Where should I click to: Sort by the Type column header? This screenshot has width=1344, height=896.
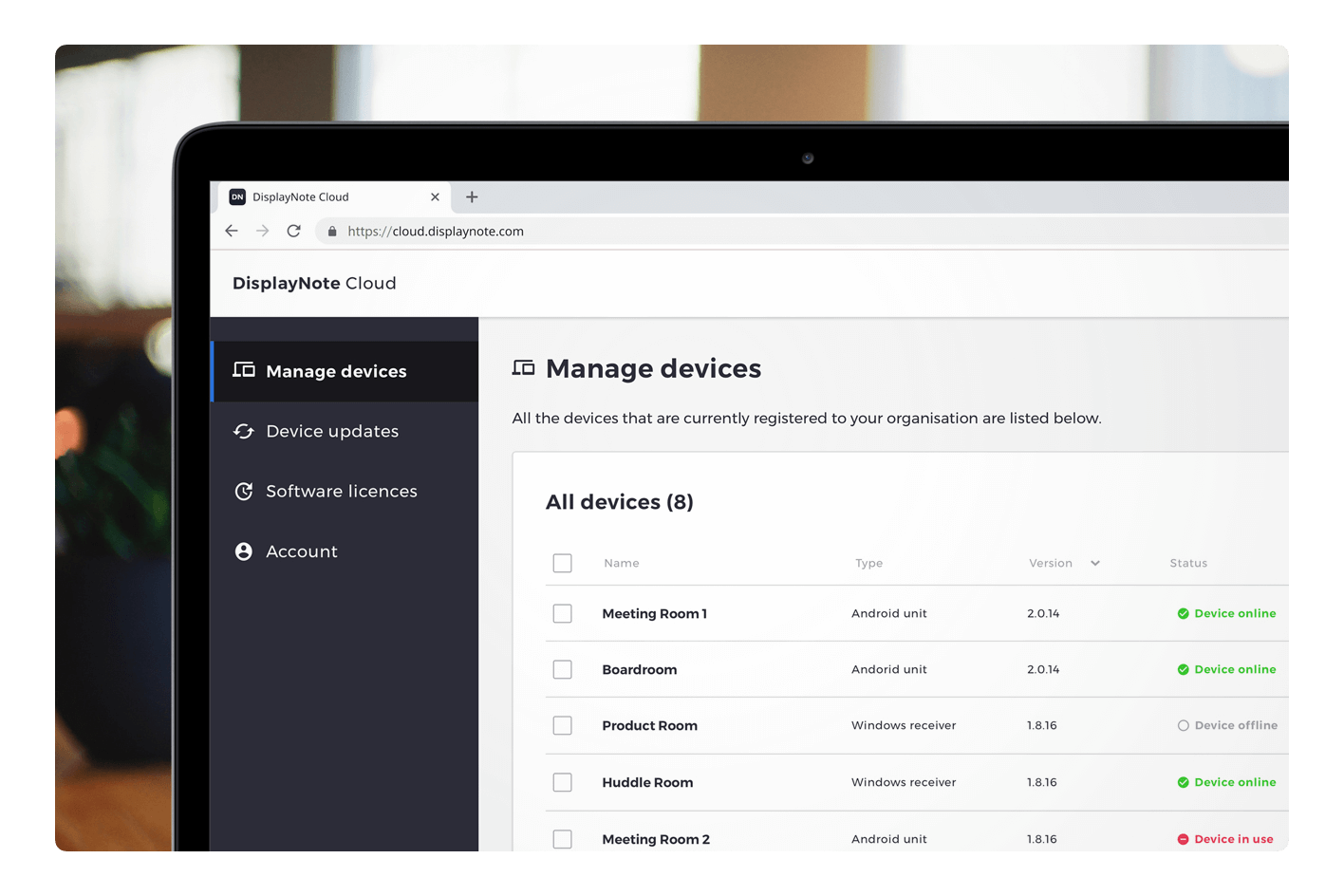(x=869, y=563)
